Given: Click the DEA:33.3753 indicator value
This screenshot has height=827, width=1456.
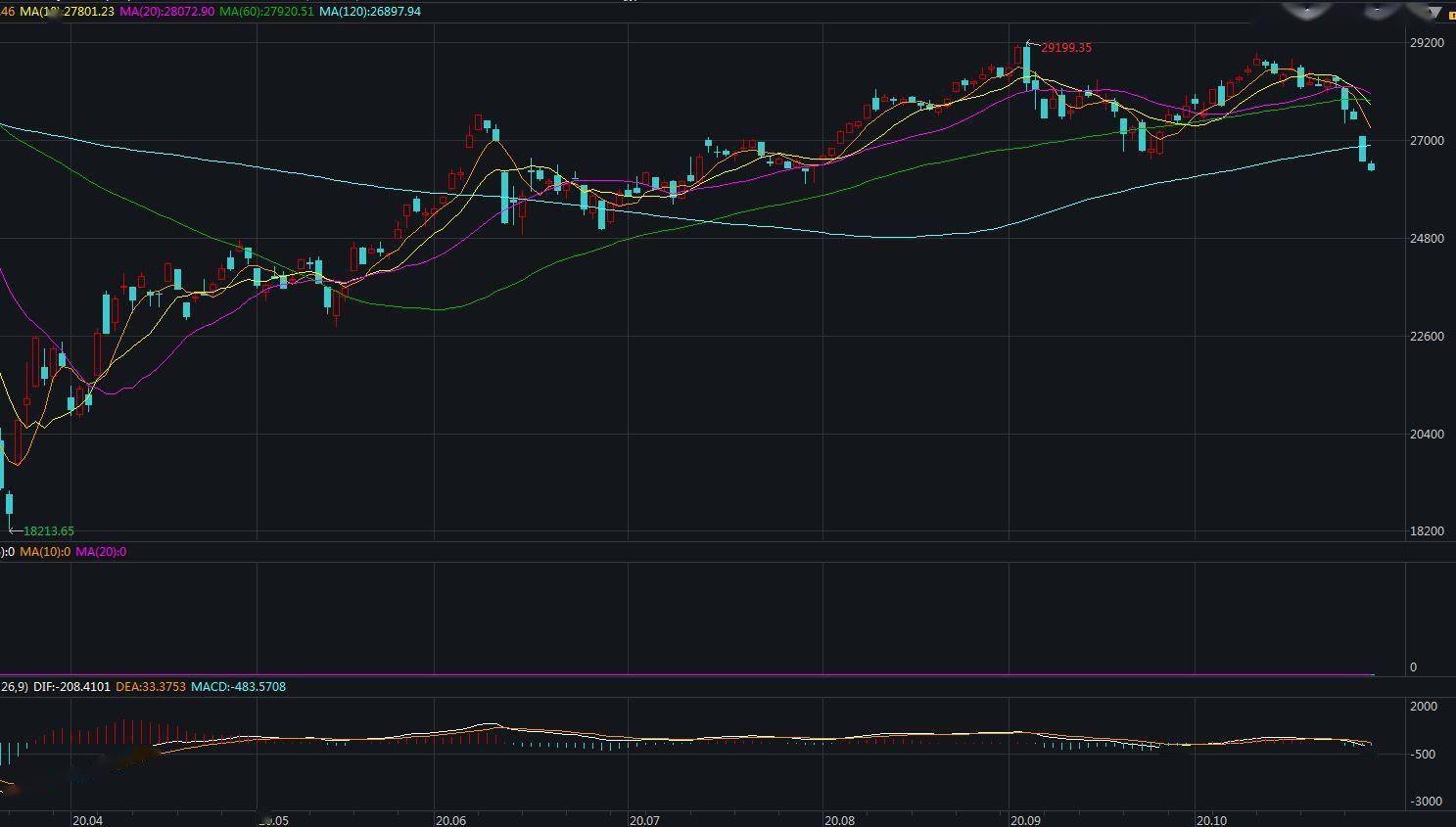Looking at the screenshot, I should click(151, 687).
